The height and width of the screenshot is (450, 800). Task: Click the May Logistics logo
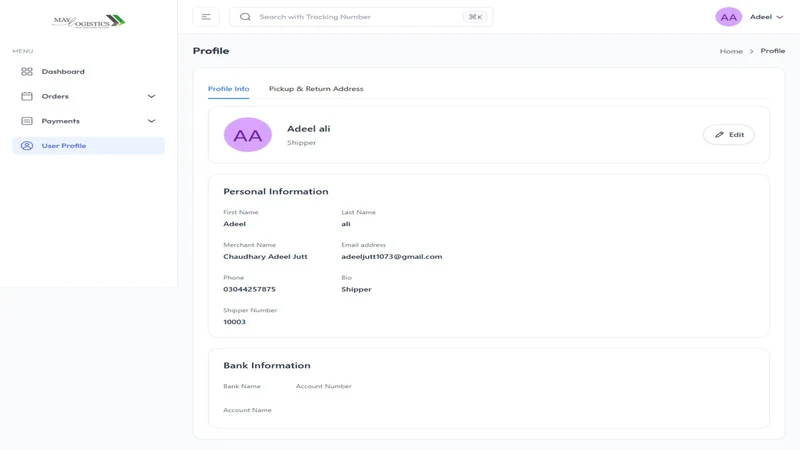(x=89, y=21)
